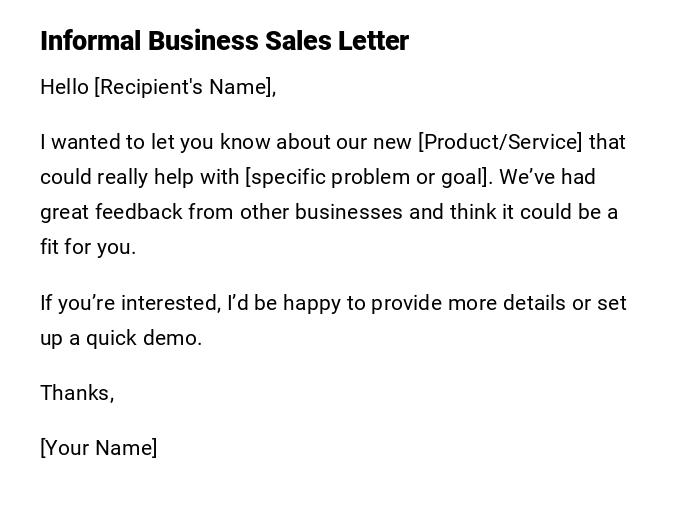Click the [specific problem or goal] placeholder
The image size is (700, 510).
click(x=368, y=177)
